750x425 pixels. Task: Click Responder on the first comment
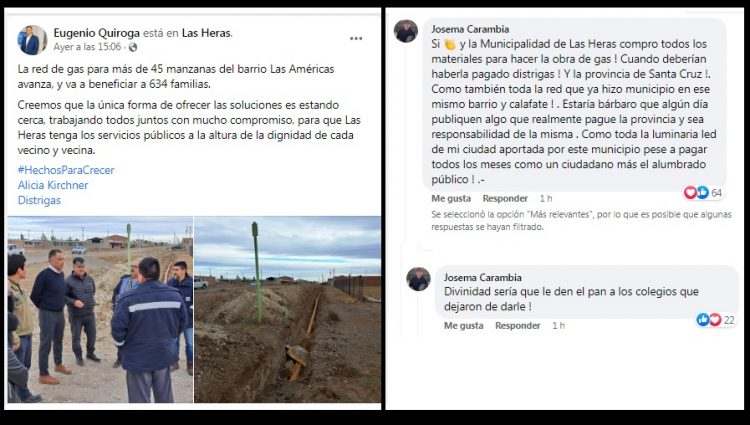tap(505, 198)
